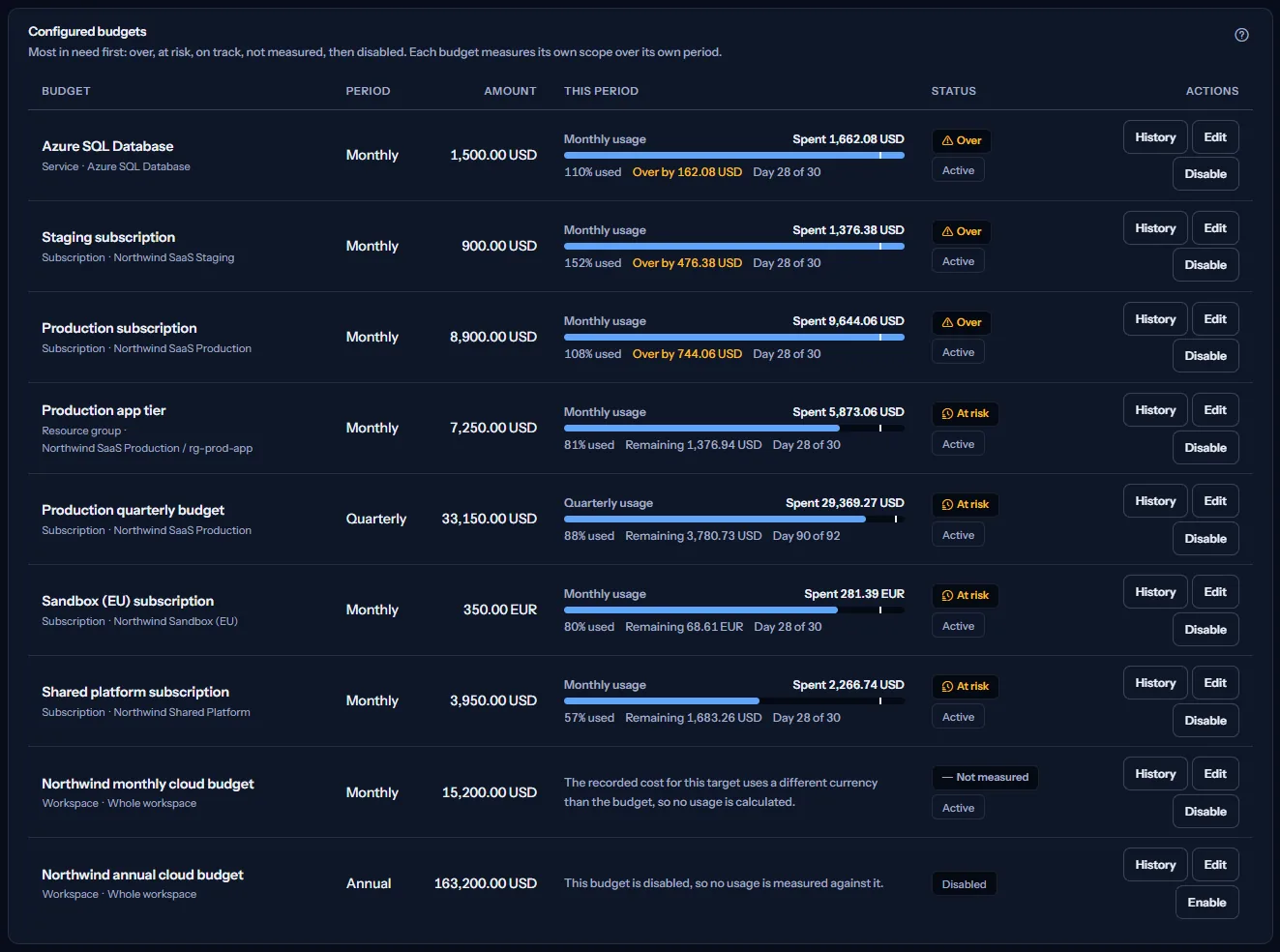Screen dimensions: 1280x952
Task: Edit the Azure SQL Database budget
Action: point(1215,137)
